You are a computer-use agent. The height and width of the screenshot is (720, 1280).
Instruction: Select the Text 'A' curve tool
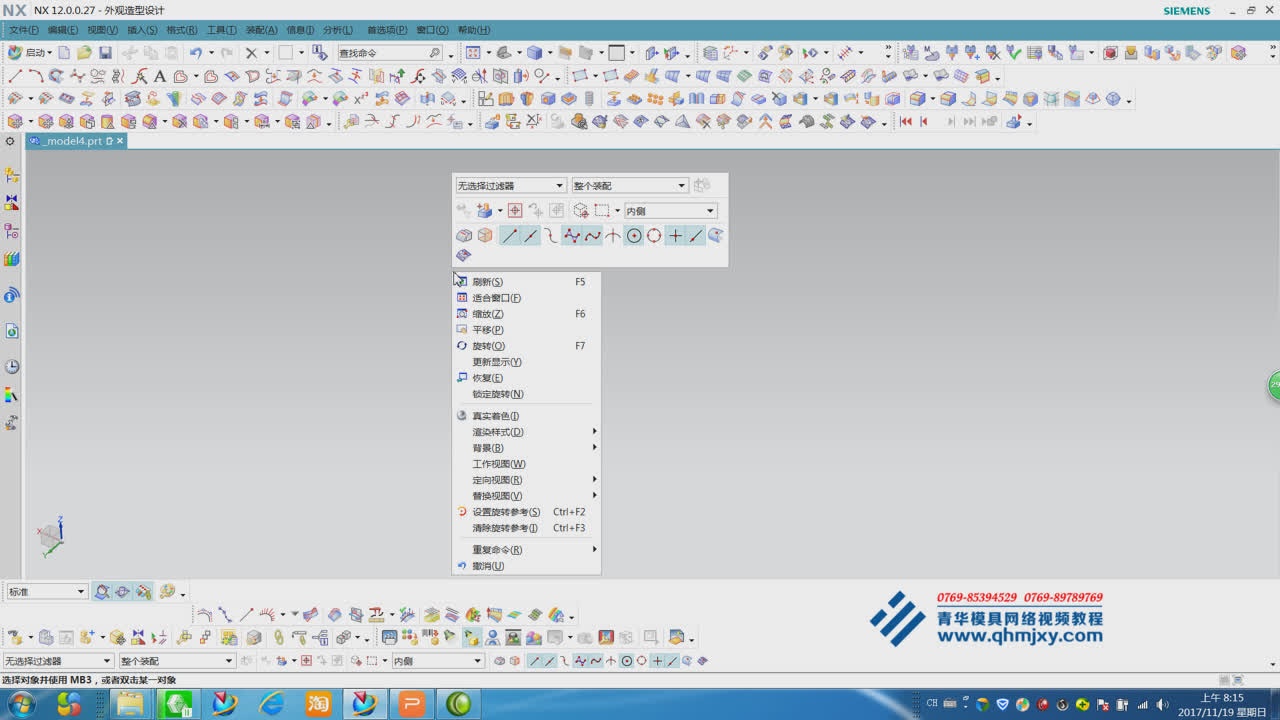(x=160, y=76)
